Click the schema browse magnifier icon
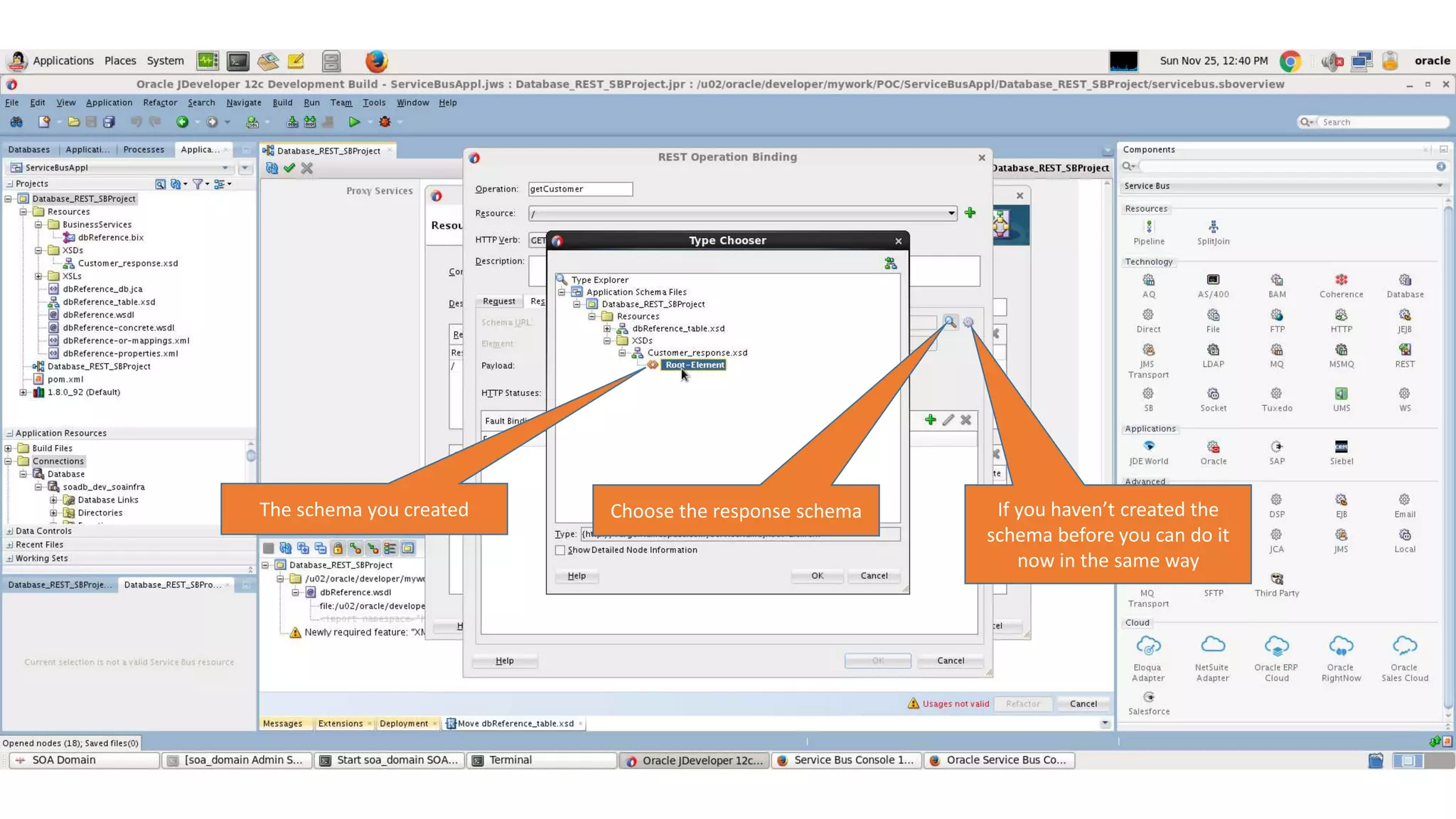The height and width of the screenshot is (819, 1456). click(x=949, y=322)
